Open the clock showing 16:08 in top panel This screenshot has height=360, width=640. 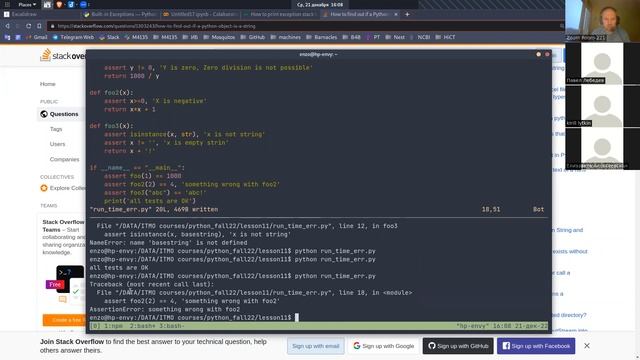[320, 4]
